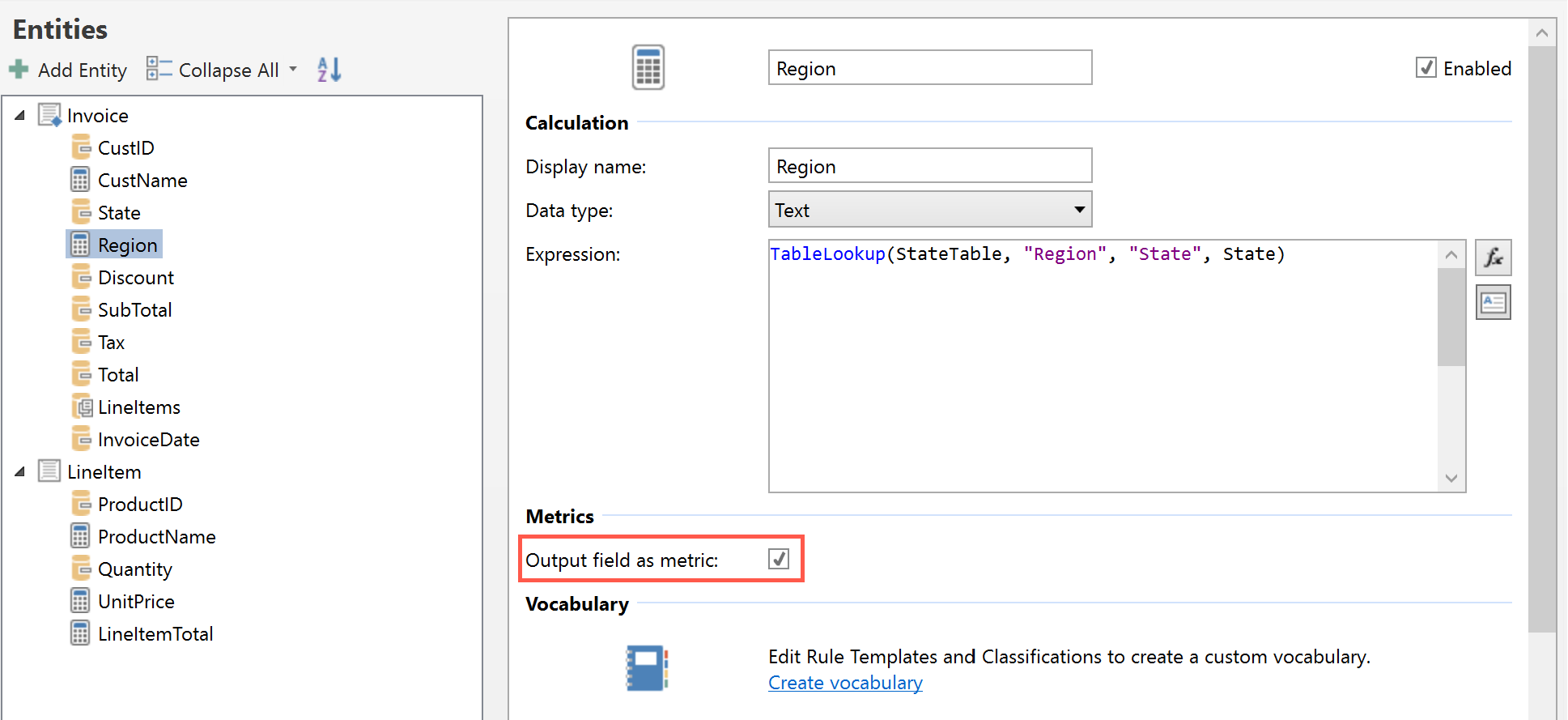Collapse the Invoice entity tree node

(x=20, y=115)
